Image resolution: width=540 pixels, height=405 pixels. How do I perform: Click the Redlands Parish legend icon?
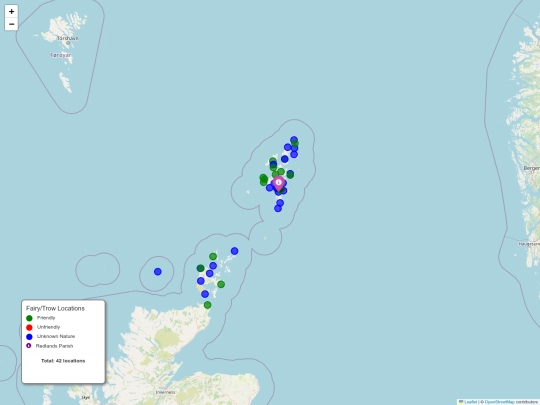coord(29,346)
